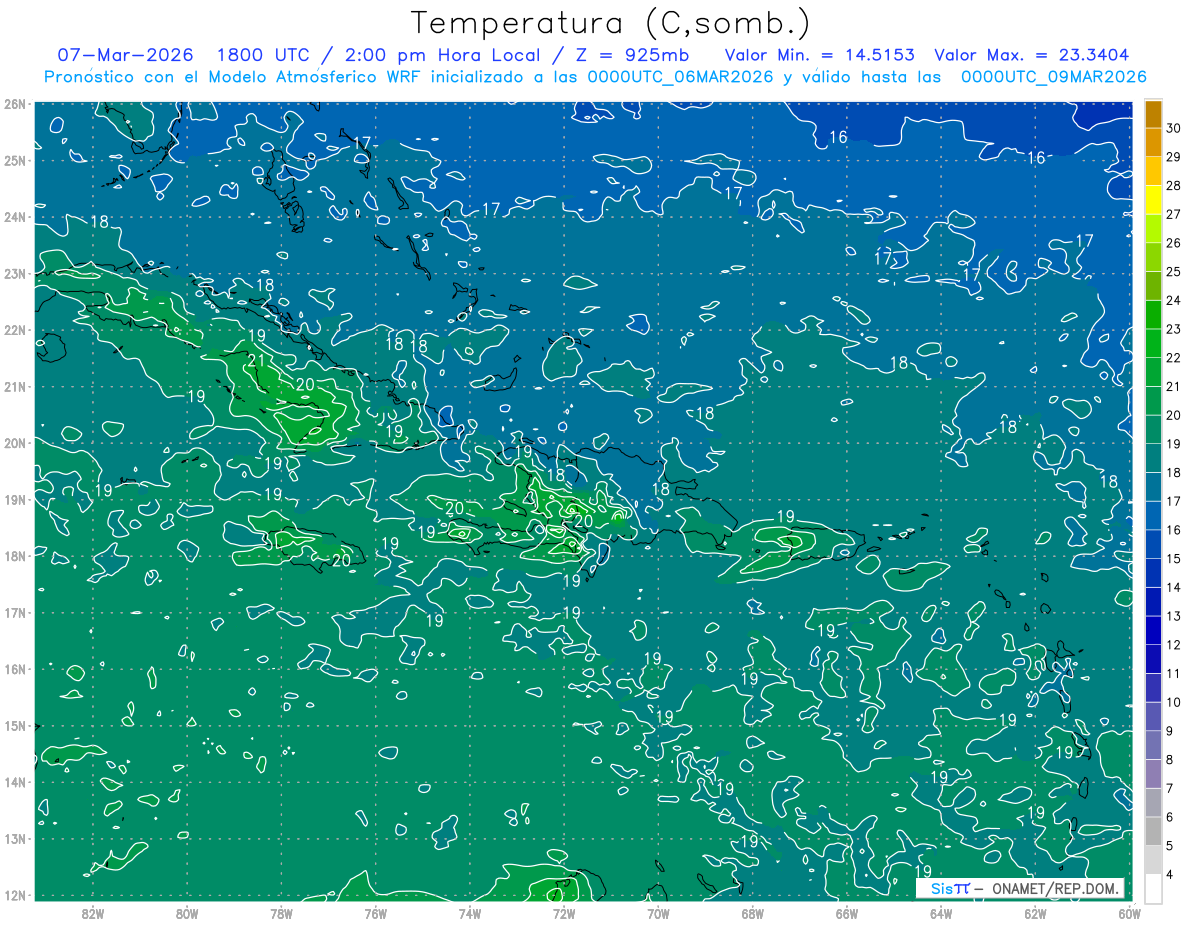Click the 13N latitude axis label

(14, 839)
